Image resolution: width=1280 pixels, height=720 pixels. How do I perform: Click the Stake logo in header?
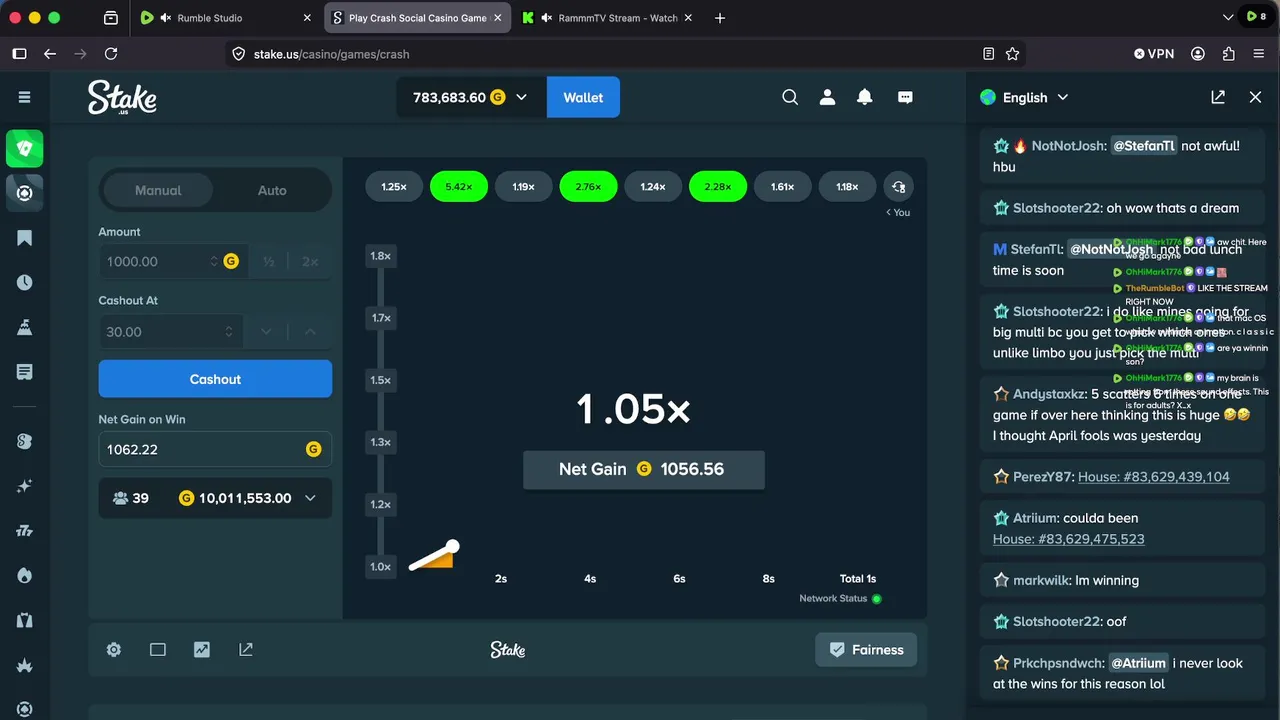click(122, 97)
